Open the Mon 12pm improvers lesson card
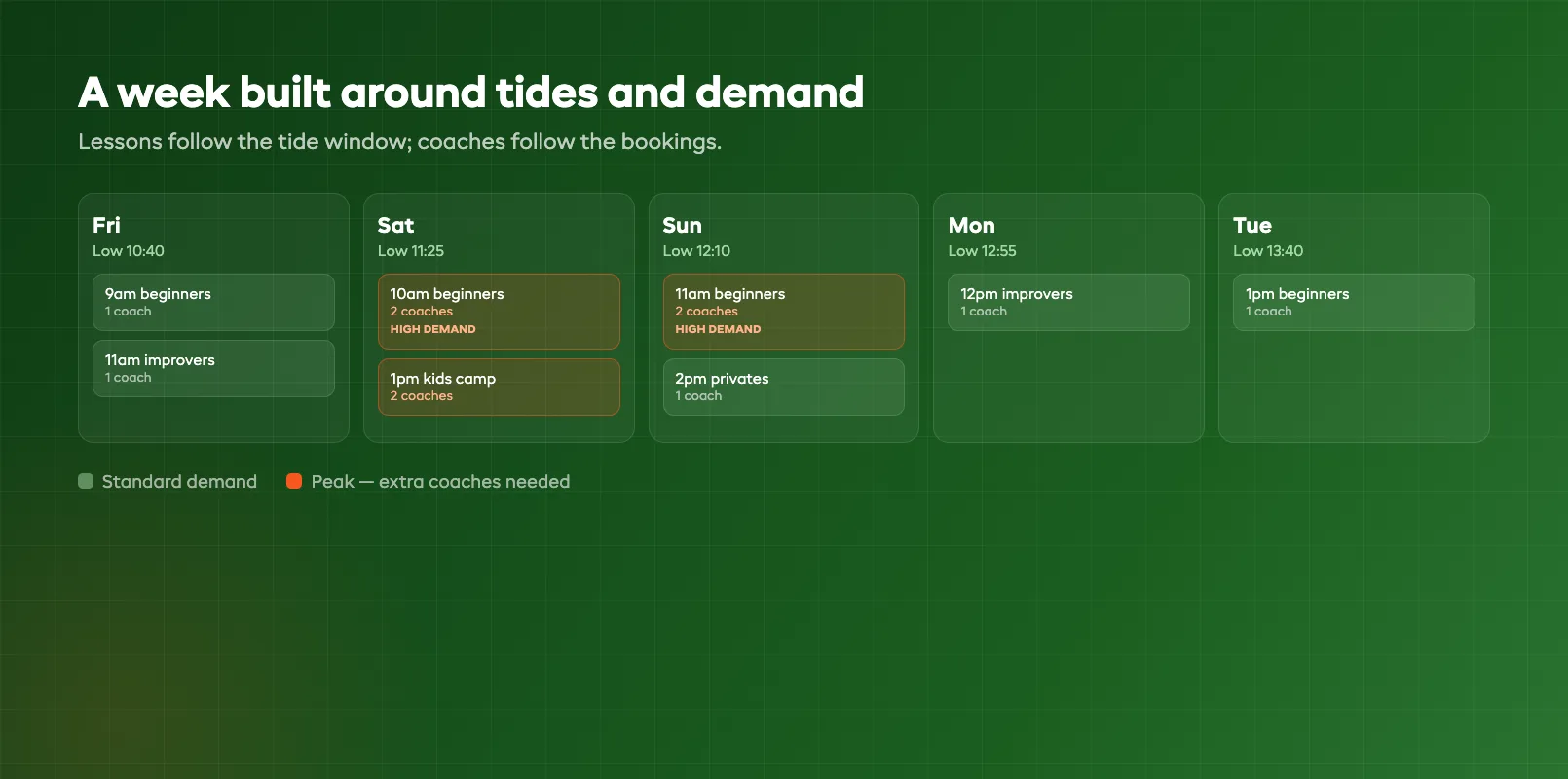Screen dimensions: 1568x779 point(1068,302)
